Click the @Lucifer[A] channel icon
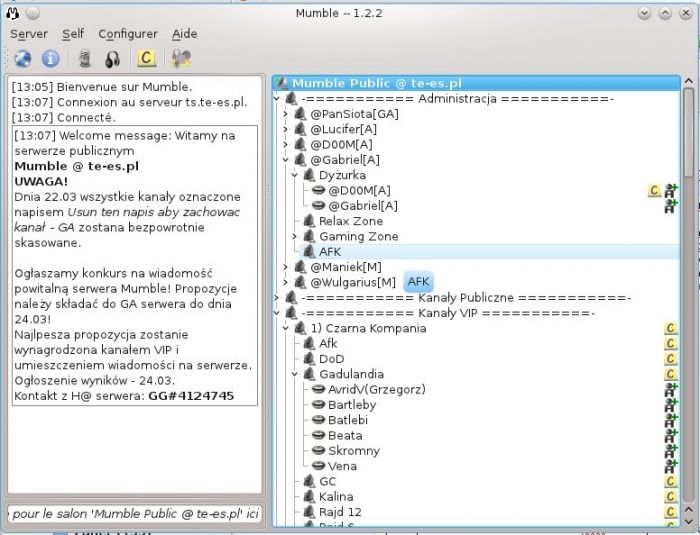This screenshot has height=535, width=700. pyautogui.click(x=300, y=129)
